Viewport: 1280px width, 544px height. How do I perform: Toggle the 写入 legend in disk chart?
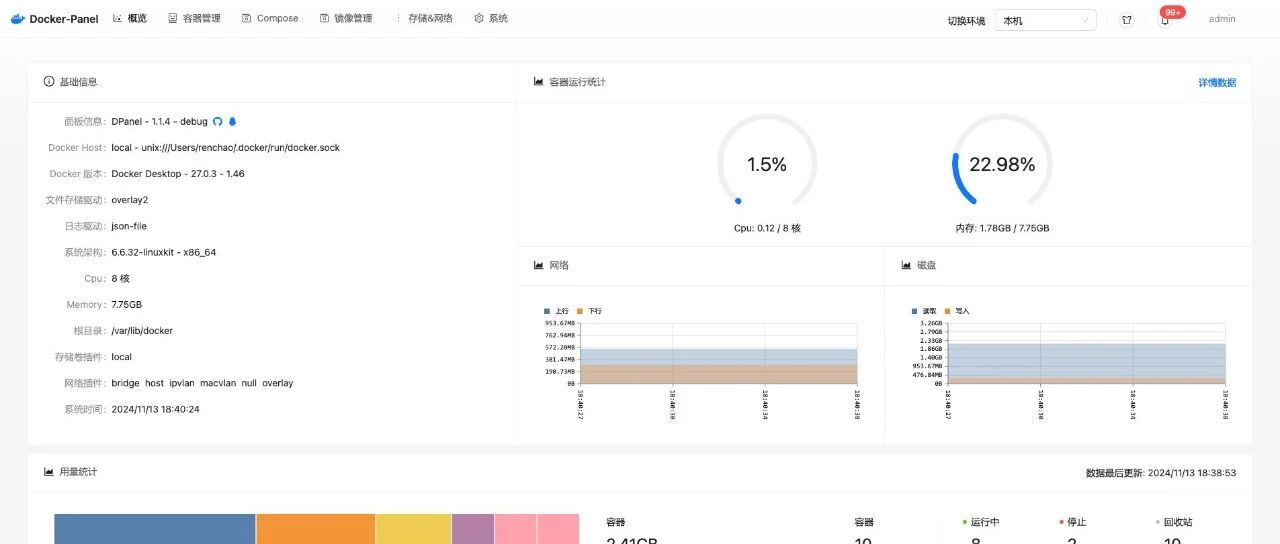click(x=957, y=311)
